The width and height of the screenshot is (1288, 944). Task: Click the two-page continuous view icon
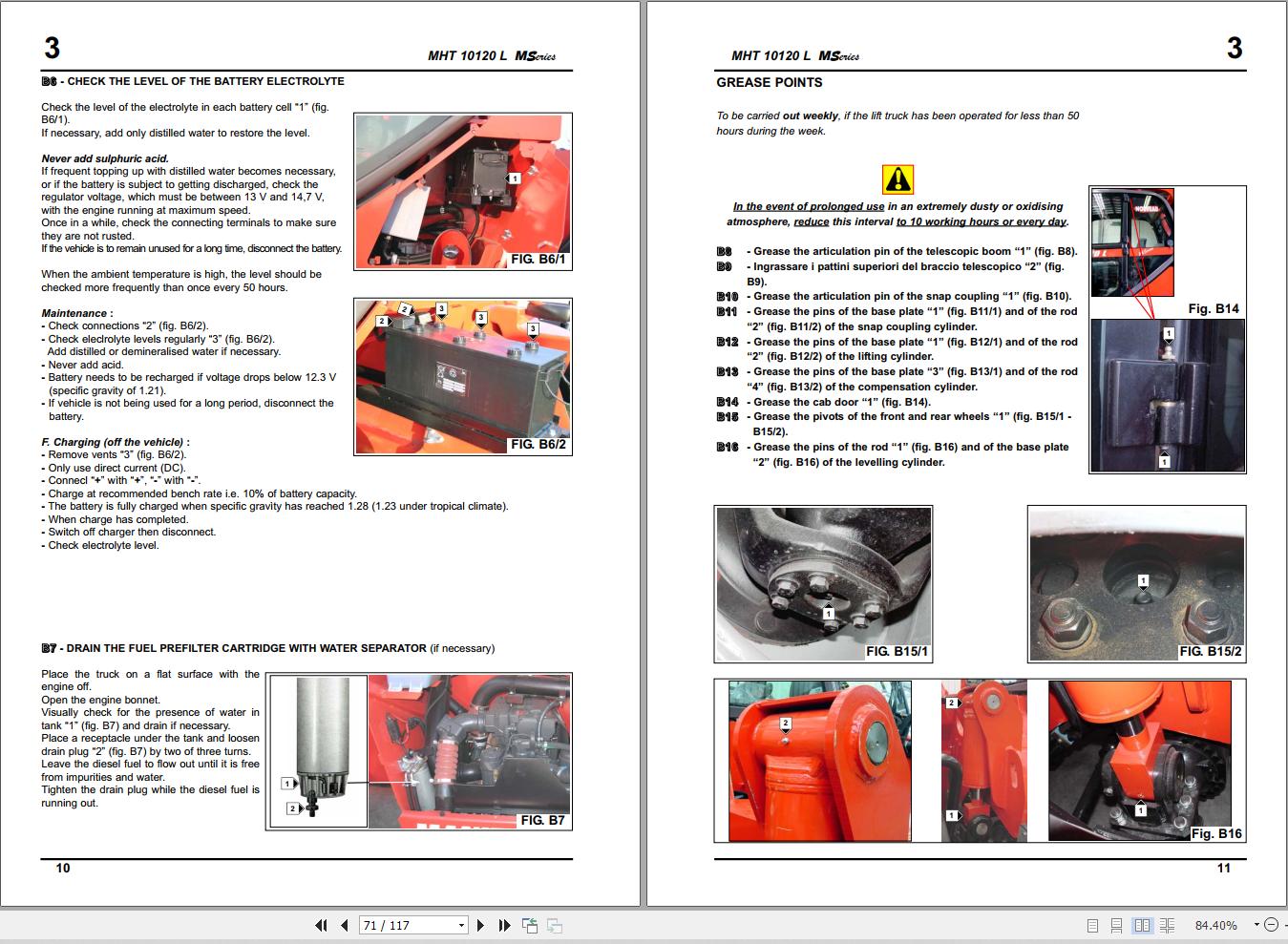point(1167,925)
